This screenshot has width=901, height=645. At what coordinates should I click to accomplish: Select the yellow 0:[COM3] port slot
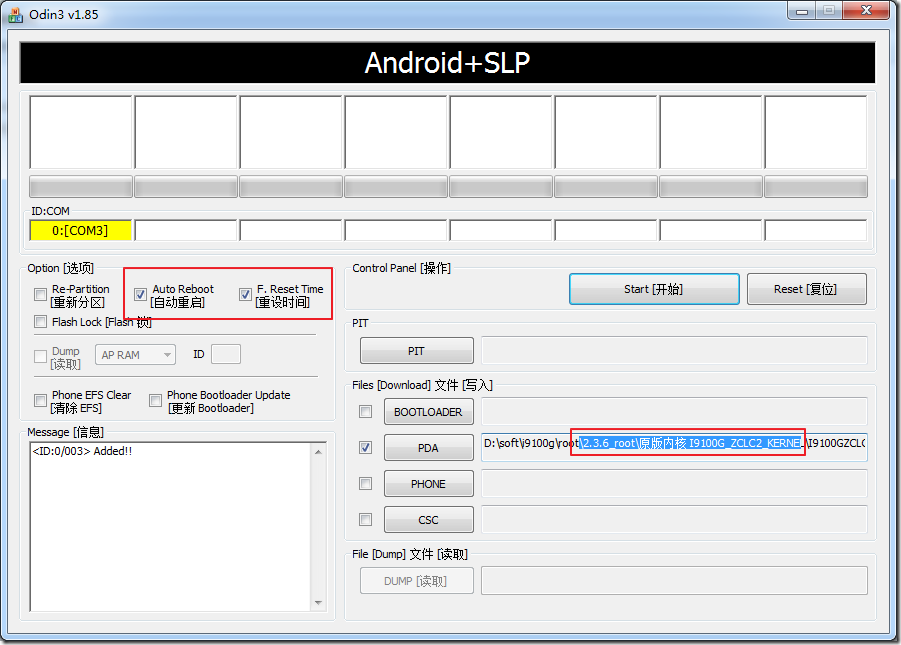[80, 231]
